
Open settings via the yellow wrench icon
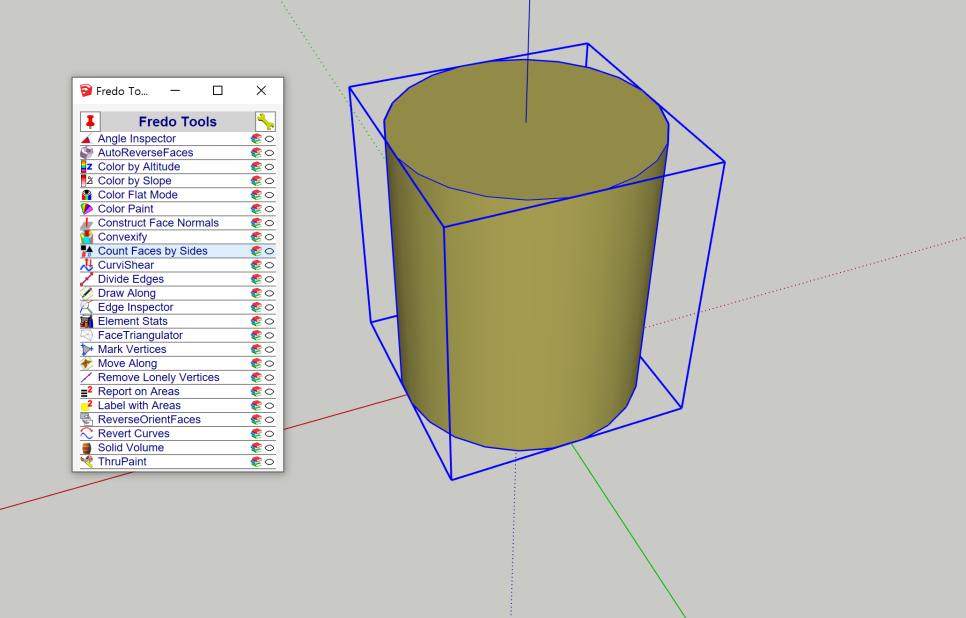pos(265,121)
